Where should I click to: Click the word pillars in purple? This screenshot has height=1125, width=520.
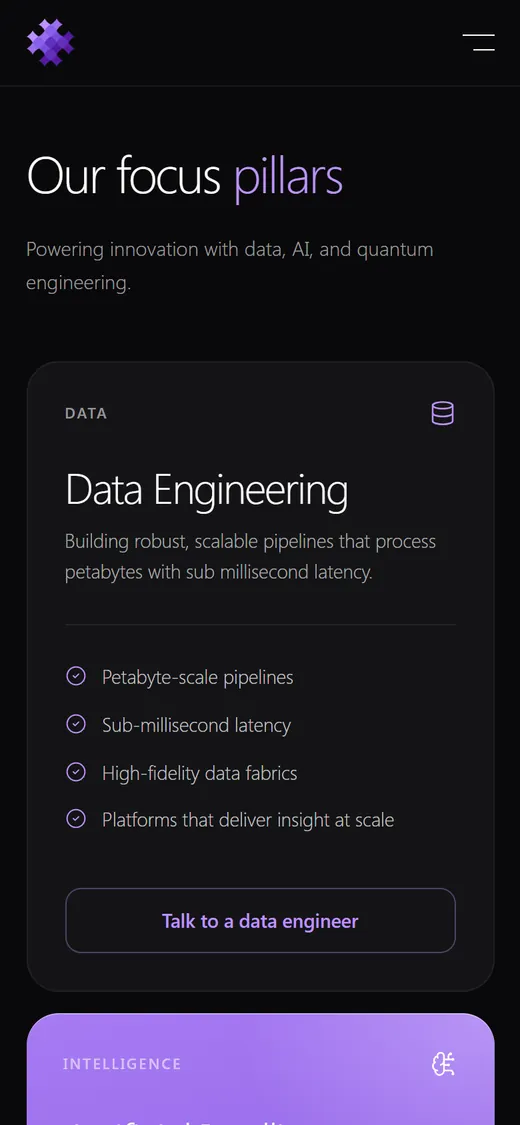coord(289,177)
